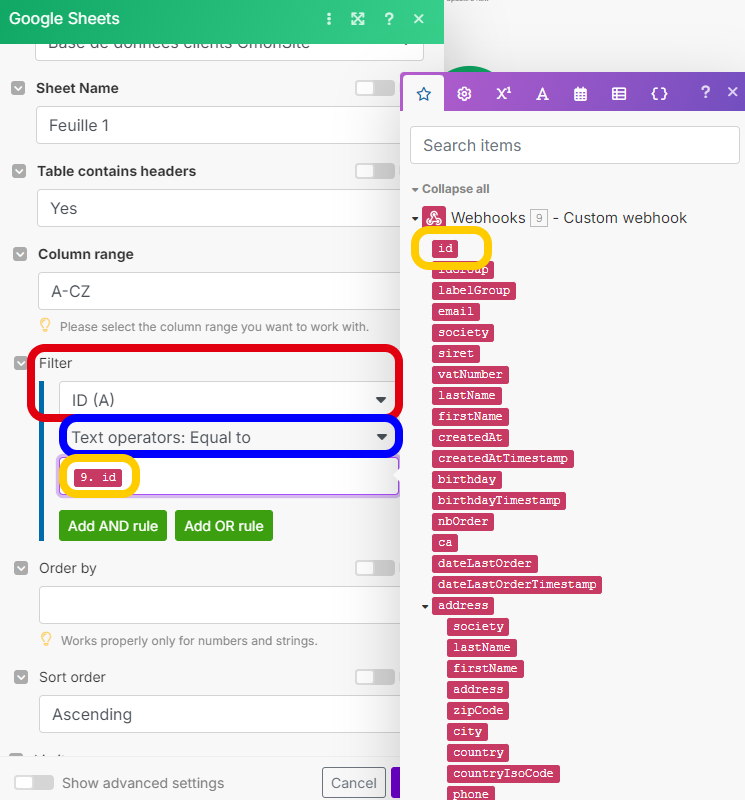Click the Add AND rule button
Viewport: 745px width, 800px height.
[113, 526]
